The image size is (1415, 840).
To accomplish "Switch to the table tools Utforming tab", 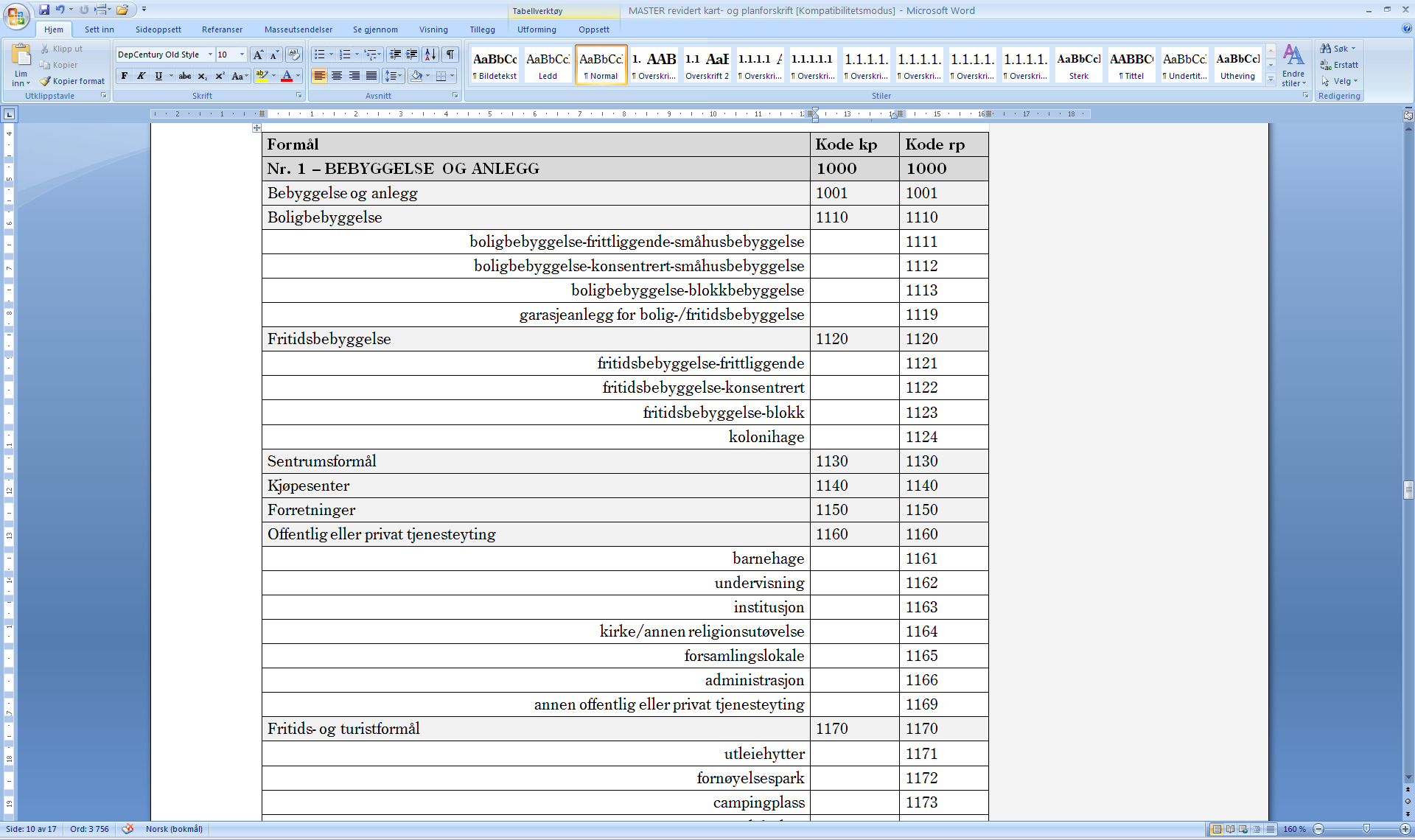I will click(537, 29).
